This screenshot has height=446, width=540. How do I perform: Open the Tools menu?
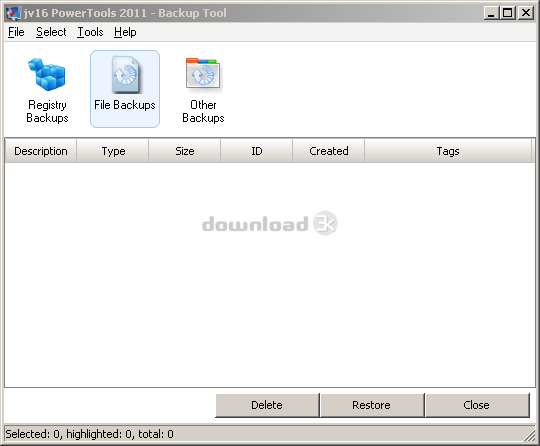(x=90, y=32)
